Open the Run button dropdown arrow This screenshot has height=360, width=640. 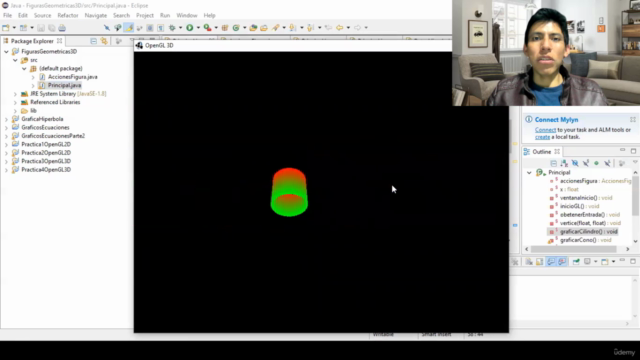198,28
